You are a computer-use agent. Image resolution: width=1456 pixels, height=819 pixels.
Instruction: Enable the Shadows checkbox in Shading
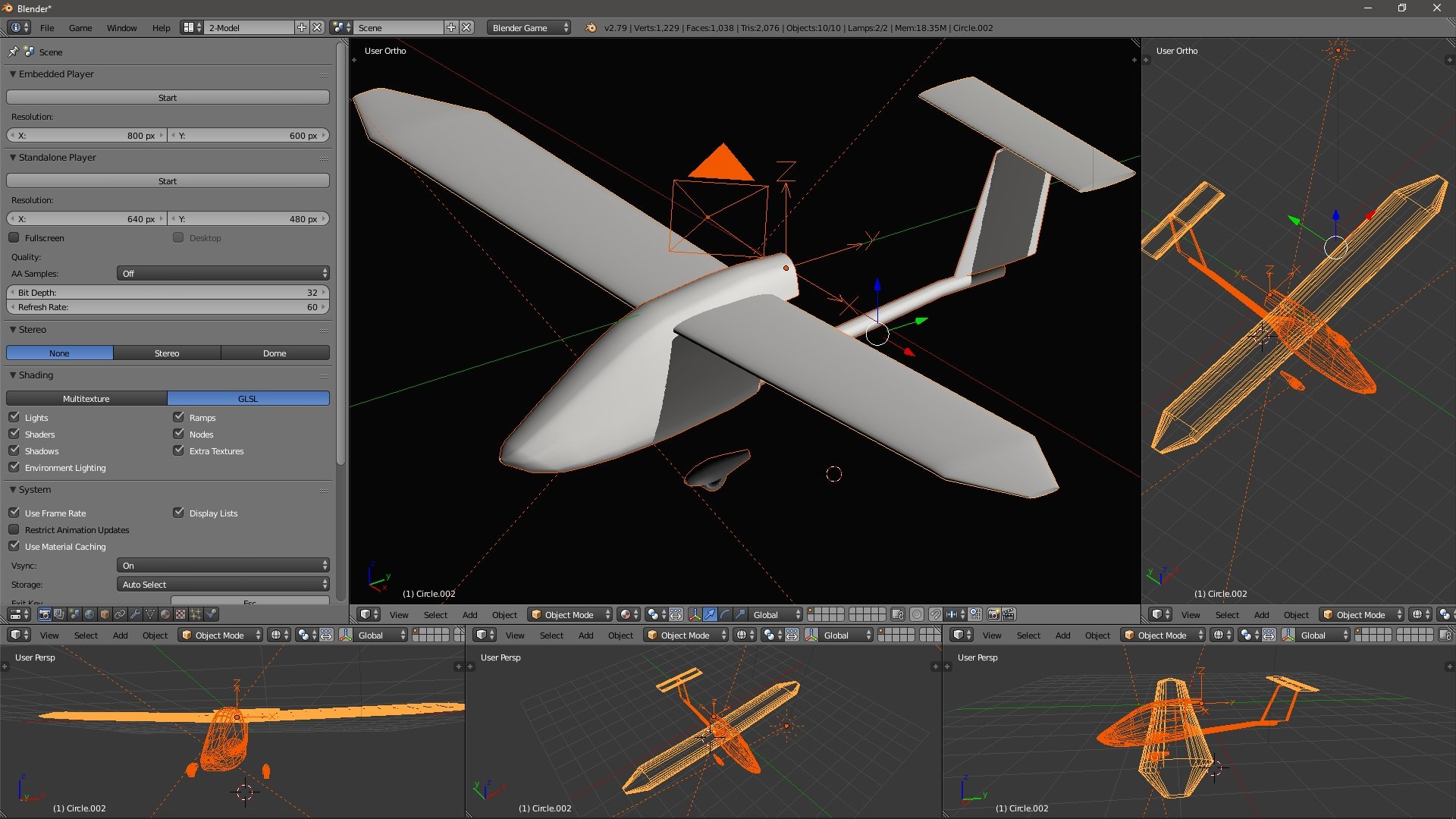click(x=15, y=450)
